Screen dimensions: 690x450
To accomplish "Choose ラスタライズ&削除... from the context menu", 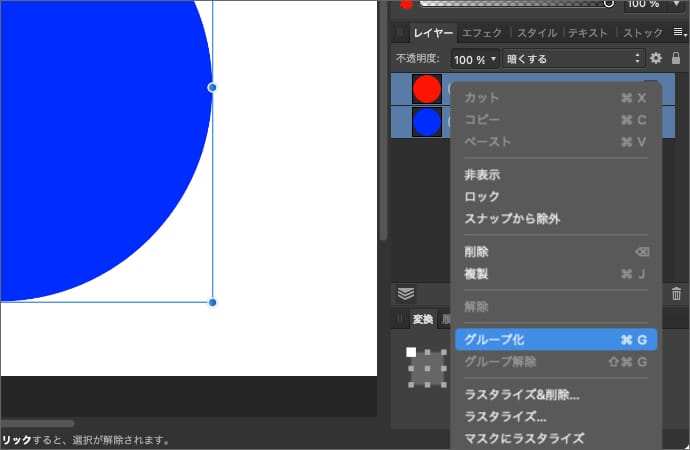I will (521, 394).
